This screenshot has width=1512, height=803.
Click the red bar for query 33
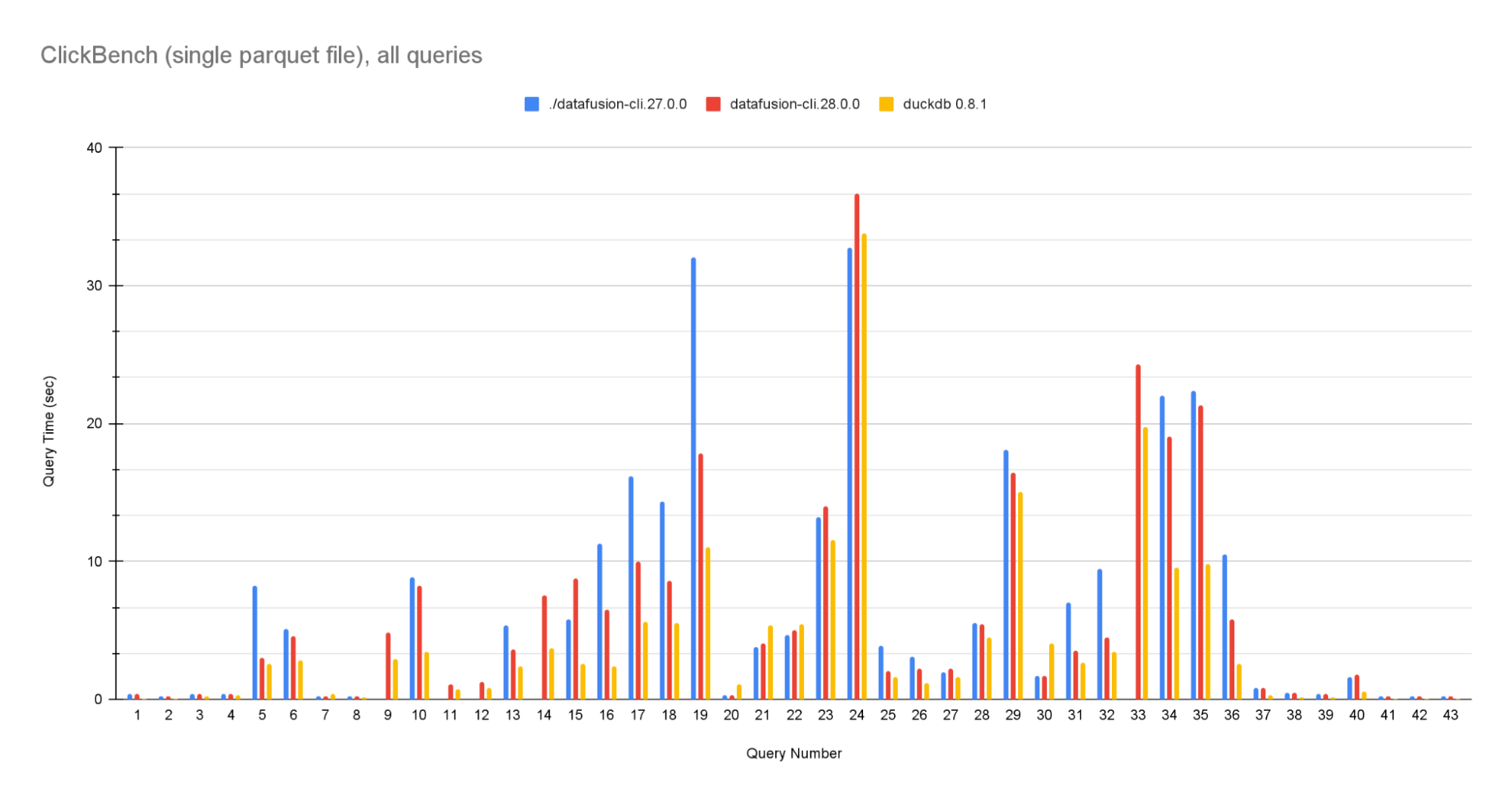pos(1138,532)
